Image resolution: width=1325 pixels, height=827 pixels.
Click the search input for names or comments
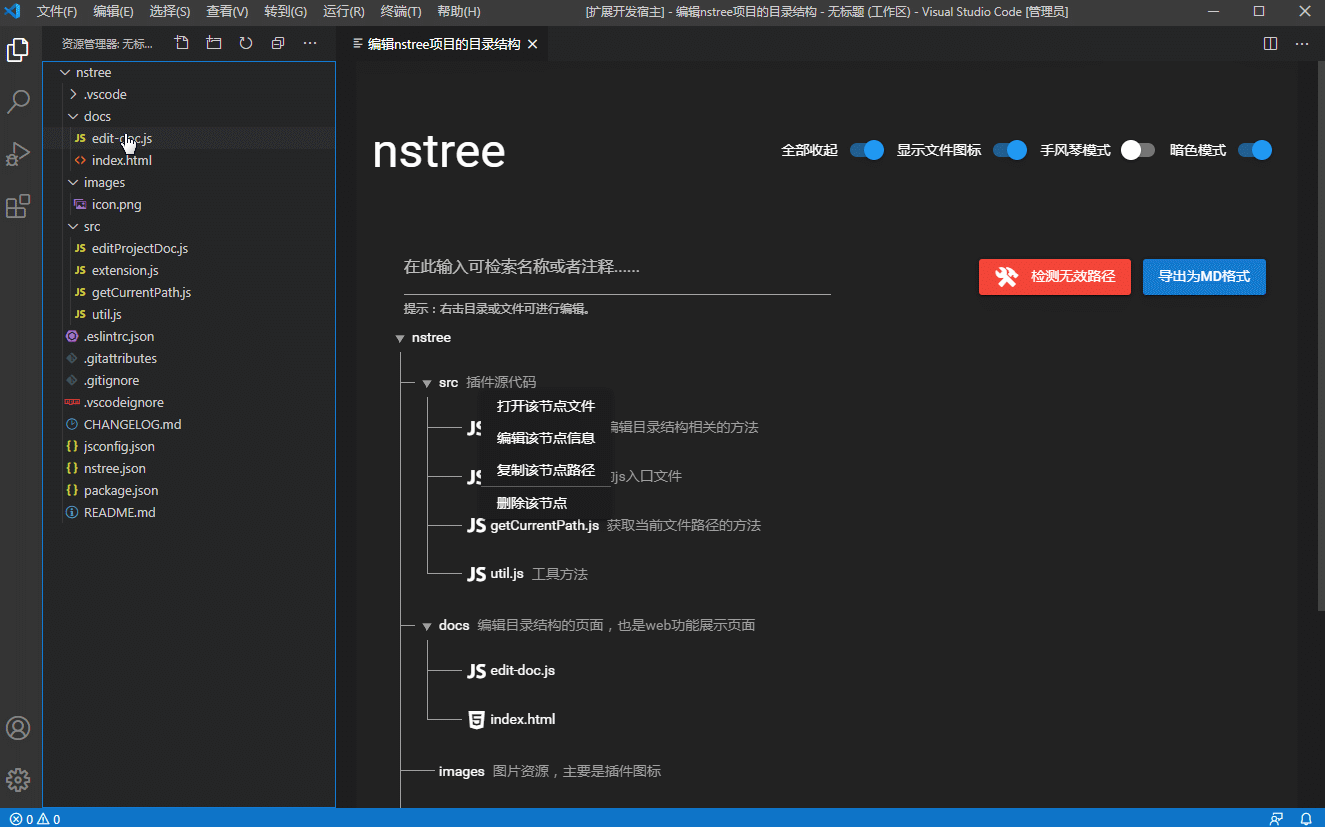[617, 267]
